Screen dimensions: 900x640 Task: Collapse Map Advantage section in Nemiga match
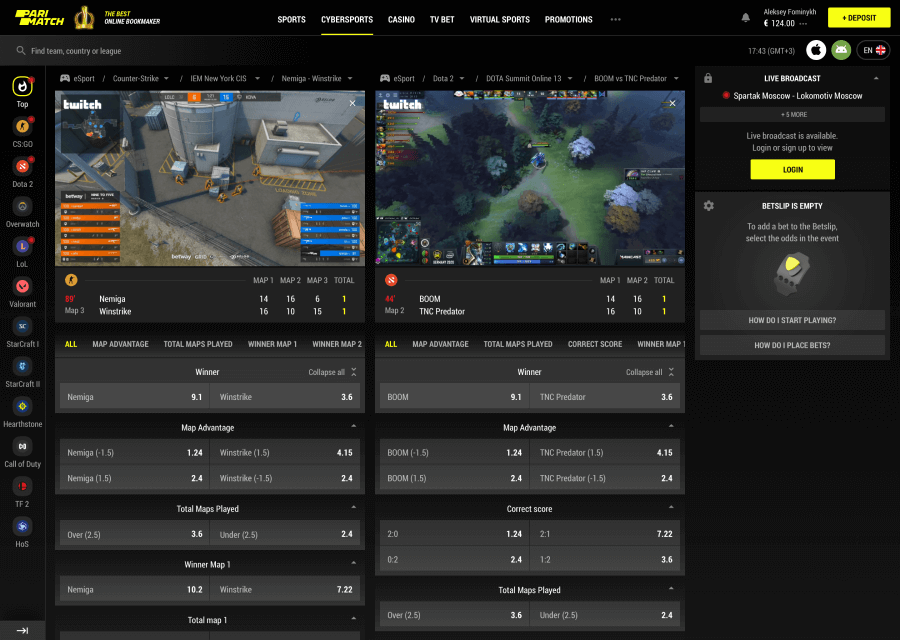pyautogui.click(x=354, y=426)
